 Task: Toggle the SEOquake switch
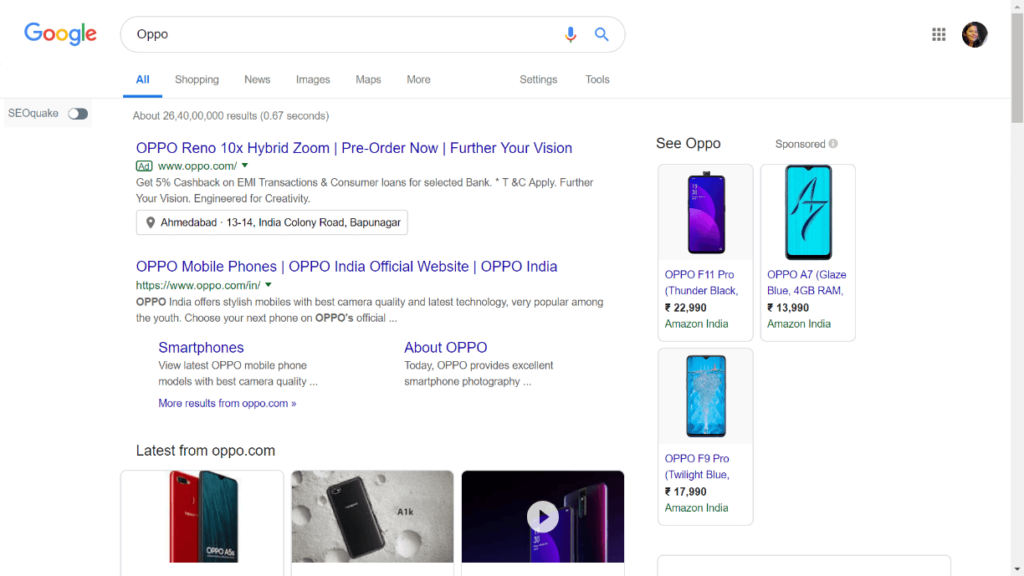coord(78,114)
